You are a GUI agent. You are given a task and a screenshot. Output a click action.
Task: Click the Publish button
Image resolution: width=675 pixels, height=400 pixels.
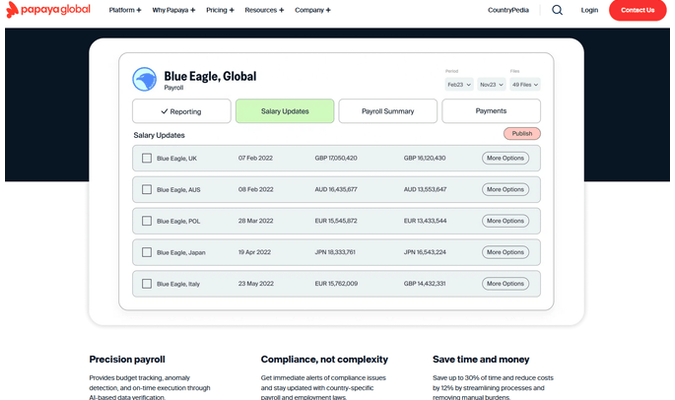tap(522, 133)
